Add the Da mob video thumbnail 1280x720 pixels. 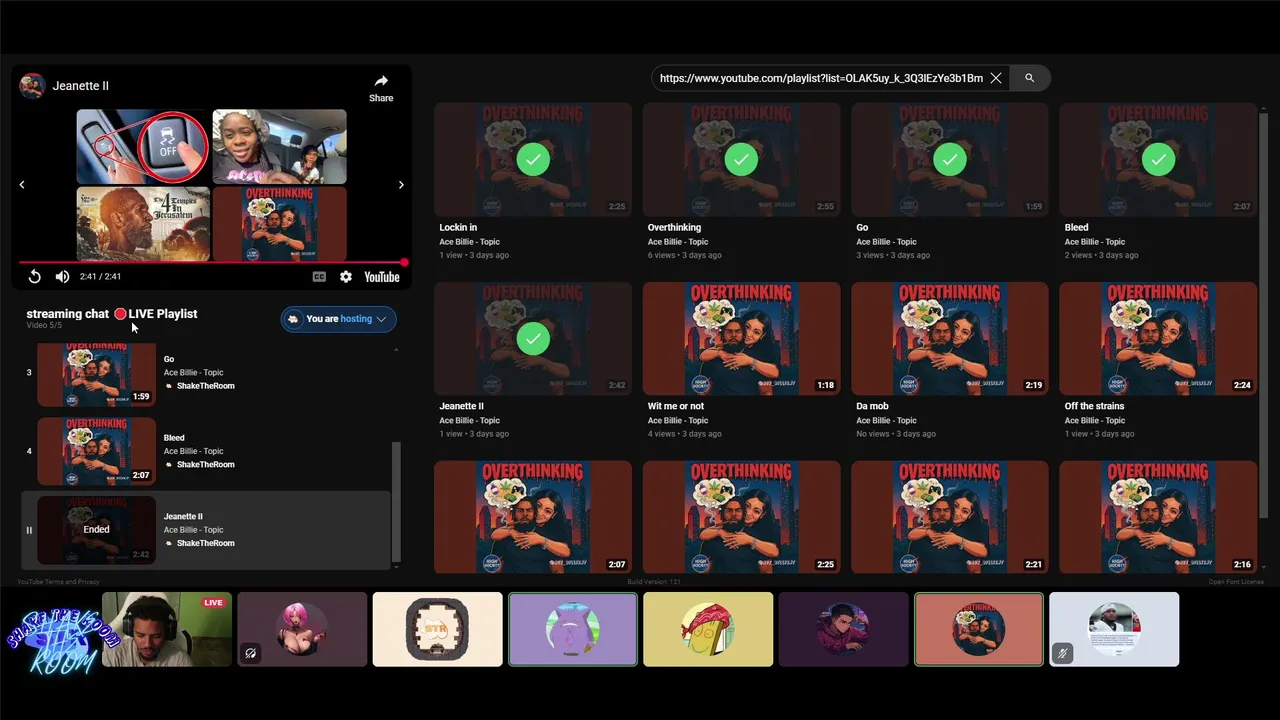point(950,338)
